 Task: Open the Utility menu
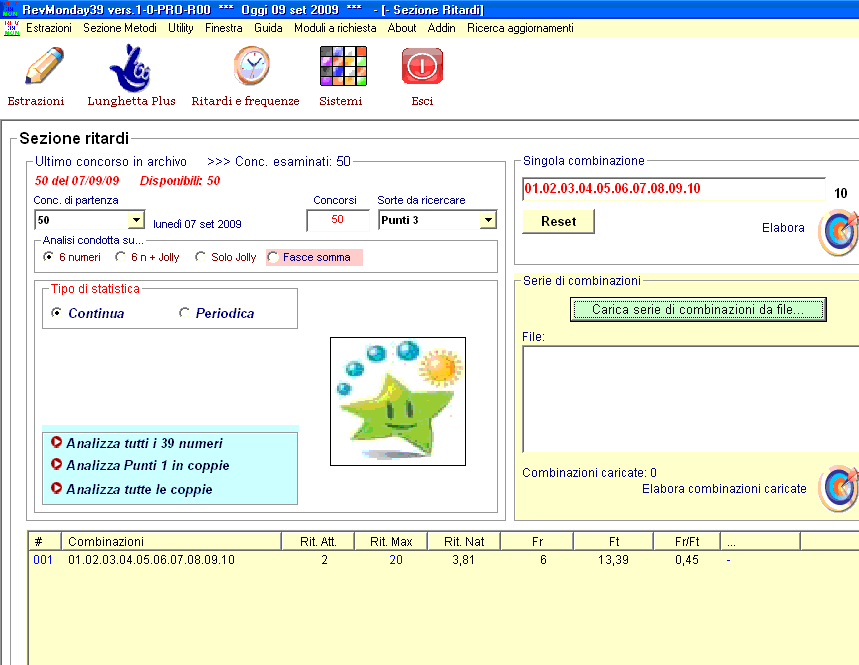[181, 28]
